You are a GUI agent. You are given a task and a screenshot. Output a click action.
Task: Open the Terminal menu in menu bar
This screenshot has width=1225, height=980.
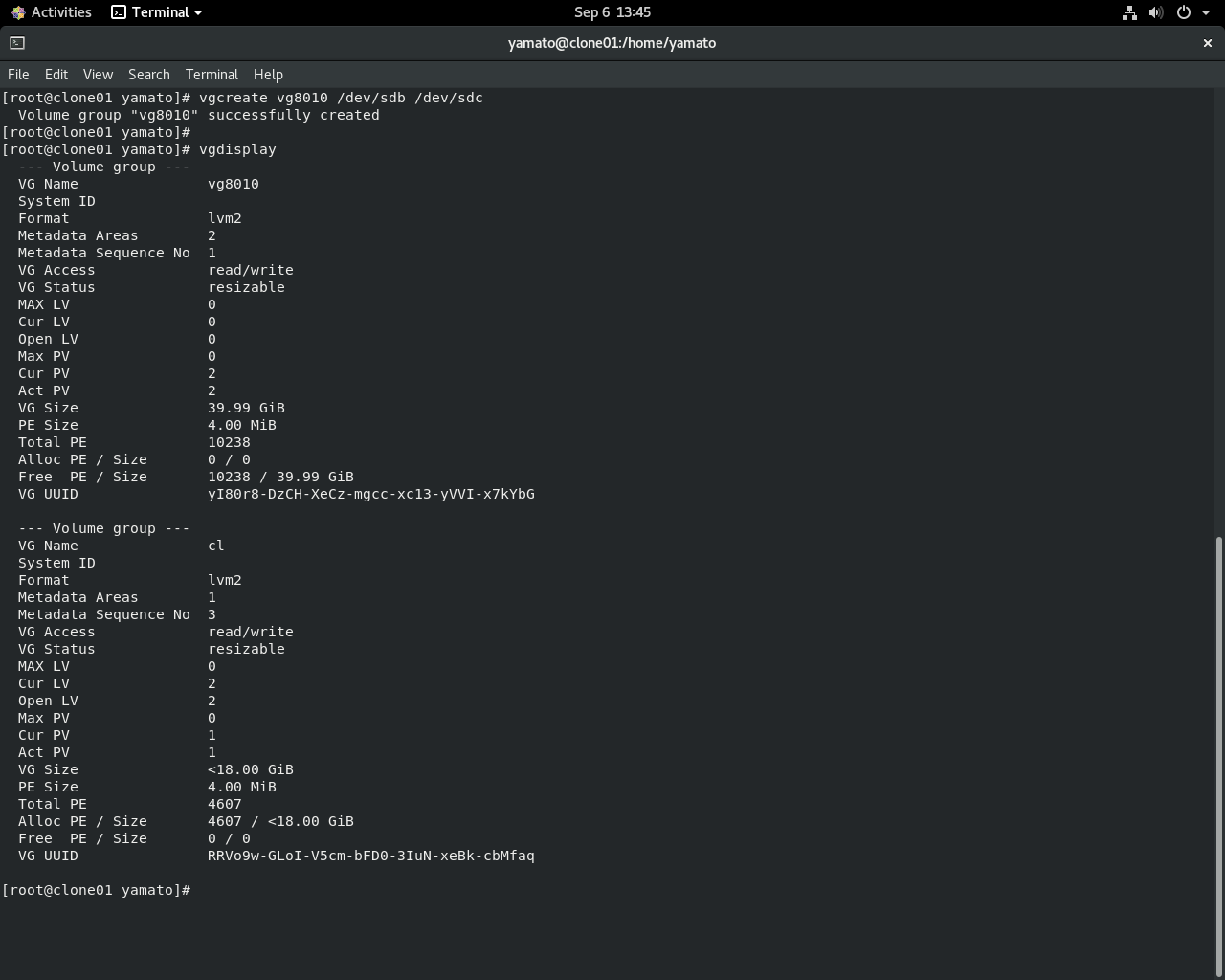click(x=212, y=75)
